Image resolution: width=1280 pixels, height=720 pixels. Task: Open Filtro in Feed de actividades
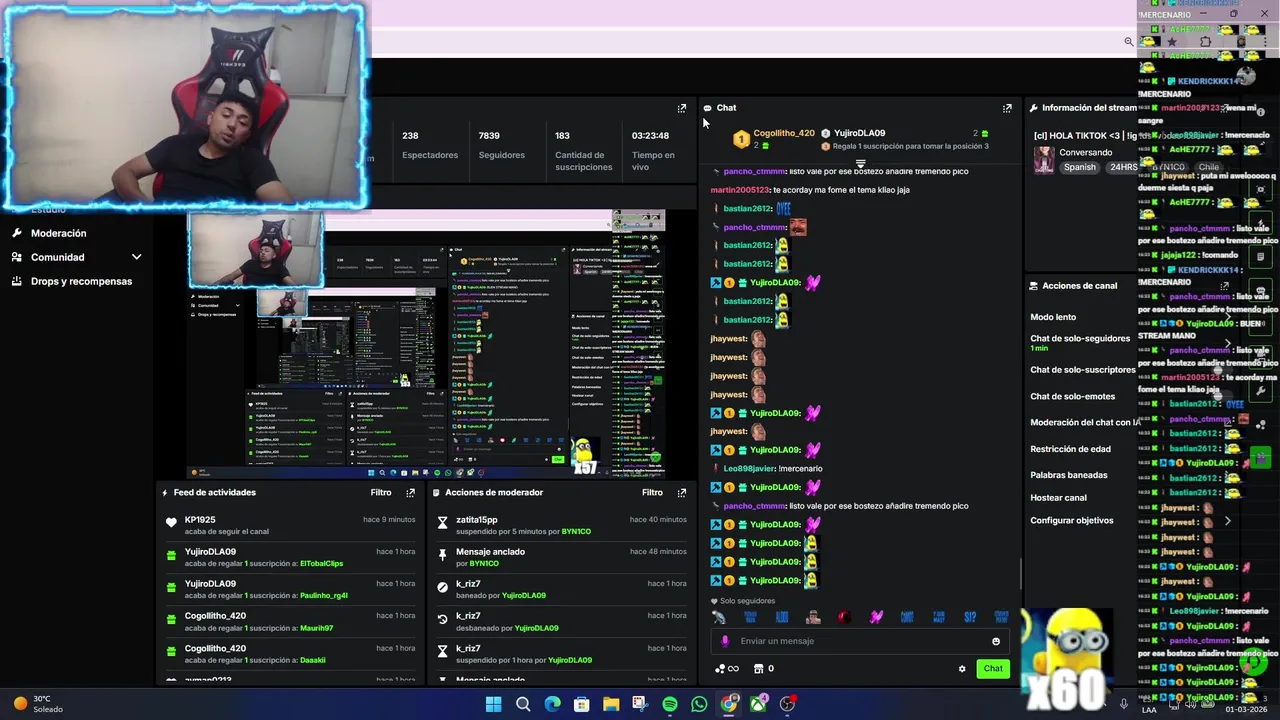click(x=381, y=493)
